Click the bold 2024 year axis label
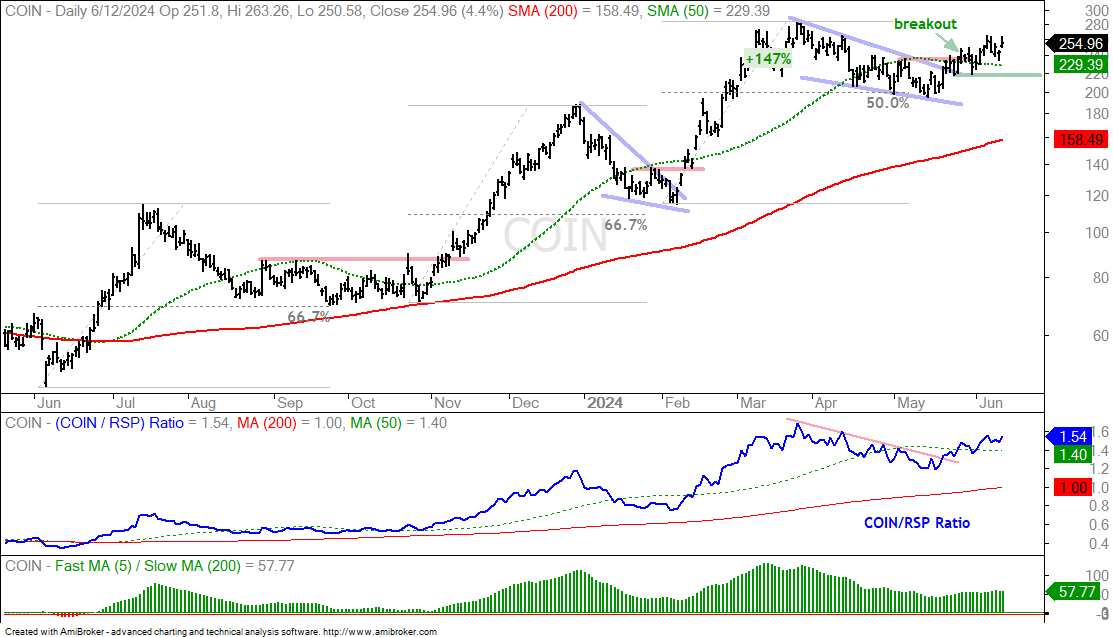 click(605, 403)
